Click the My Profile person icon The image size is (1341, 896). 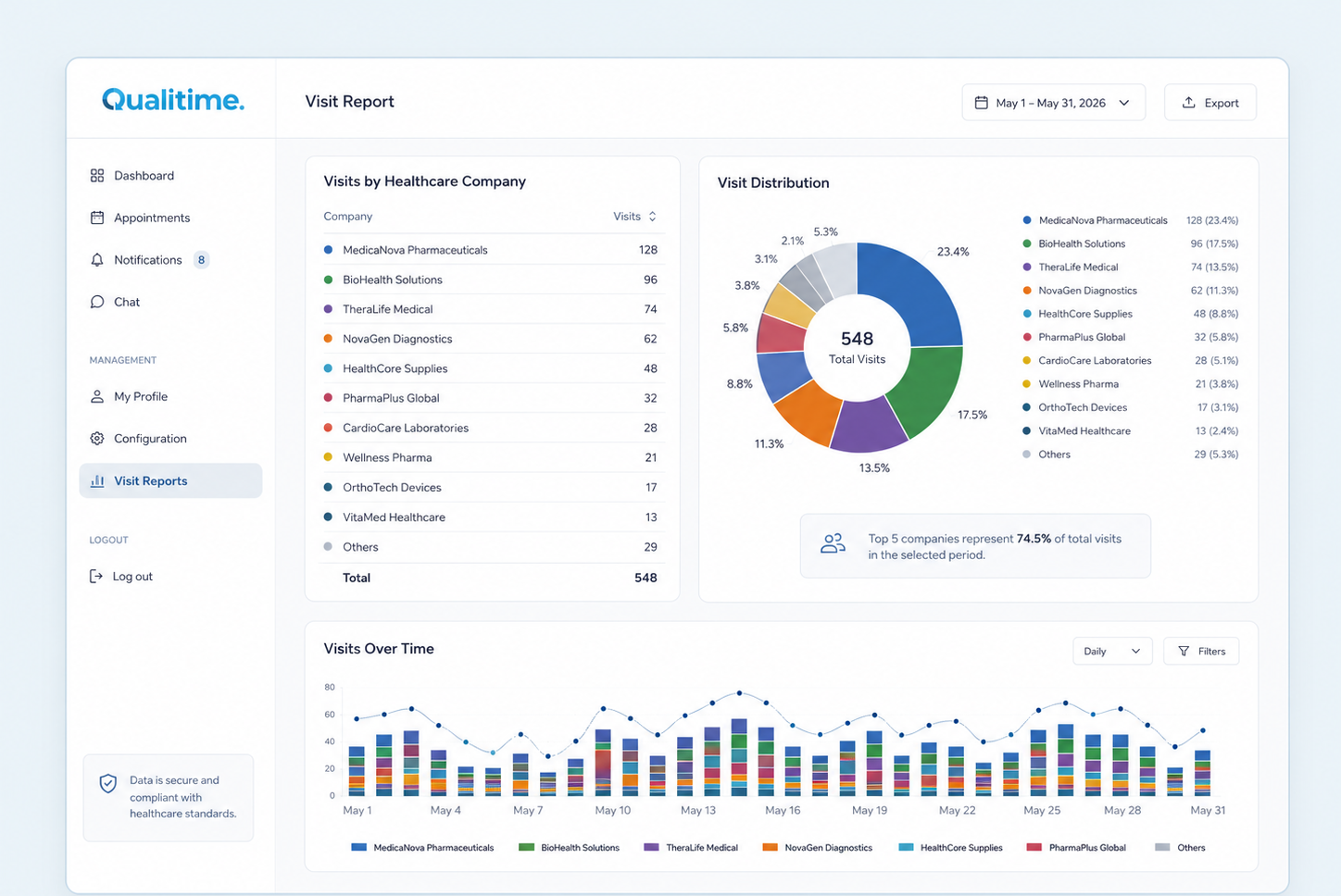tap(97, 396)
